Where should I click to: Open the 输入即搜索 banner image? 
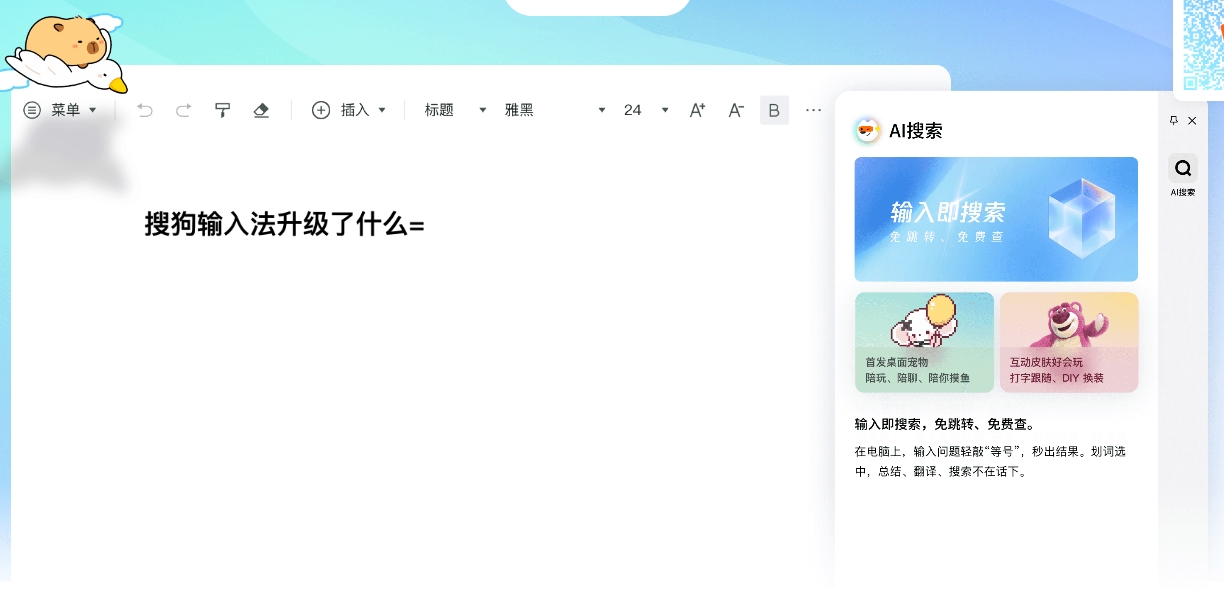click(x=996, y=219)
